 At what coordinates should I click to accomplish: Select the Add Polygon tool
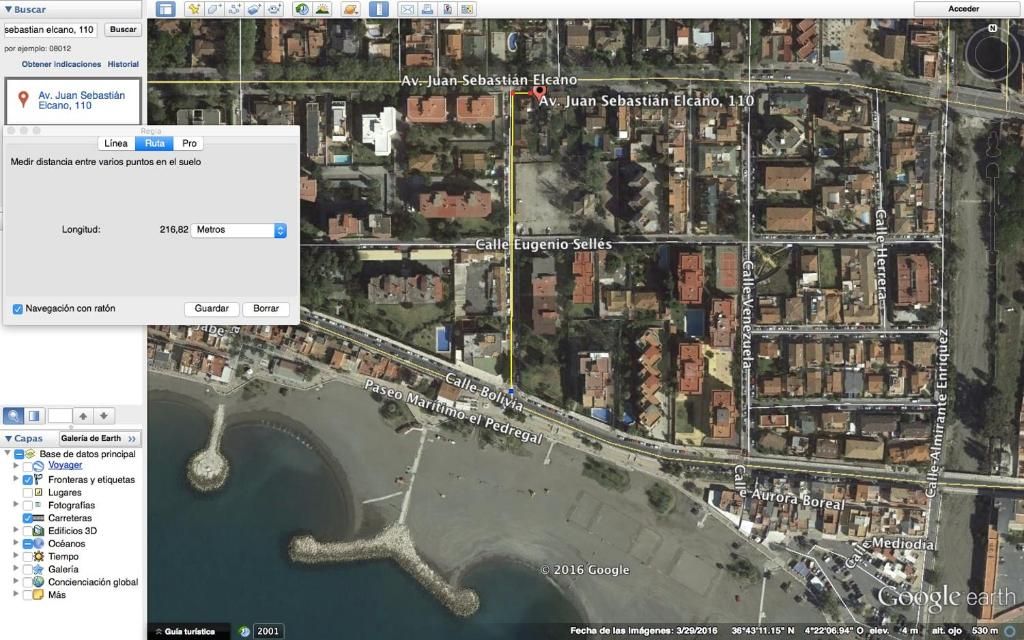click(215, 9)
